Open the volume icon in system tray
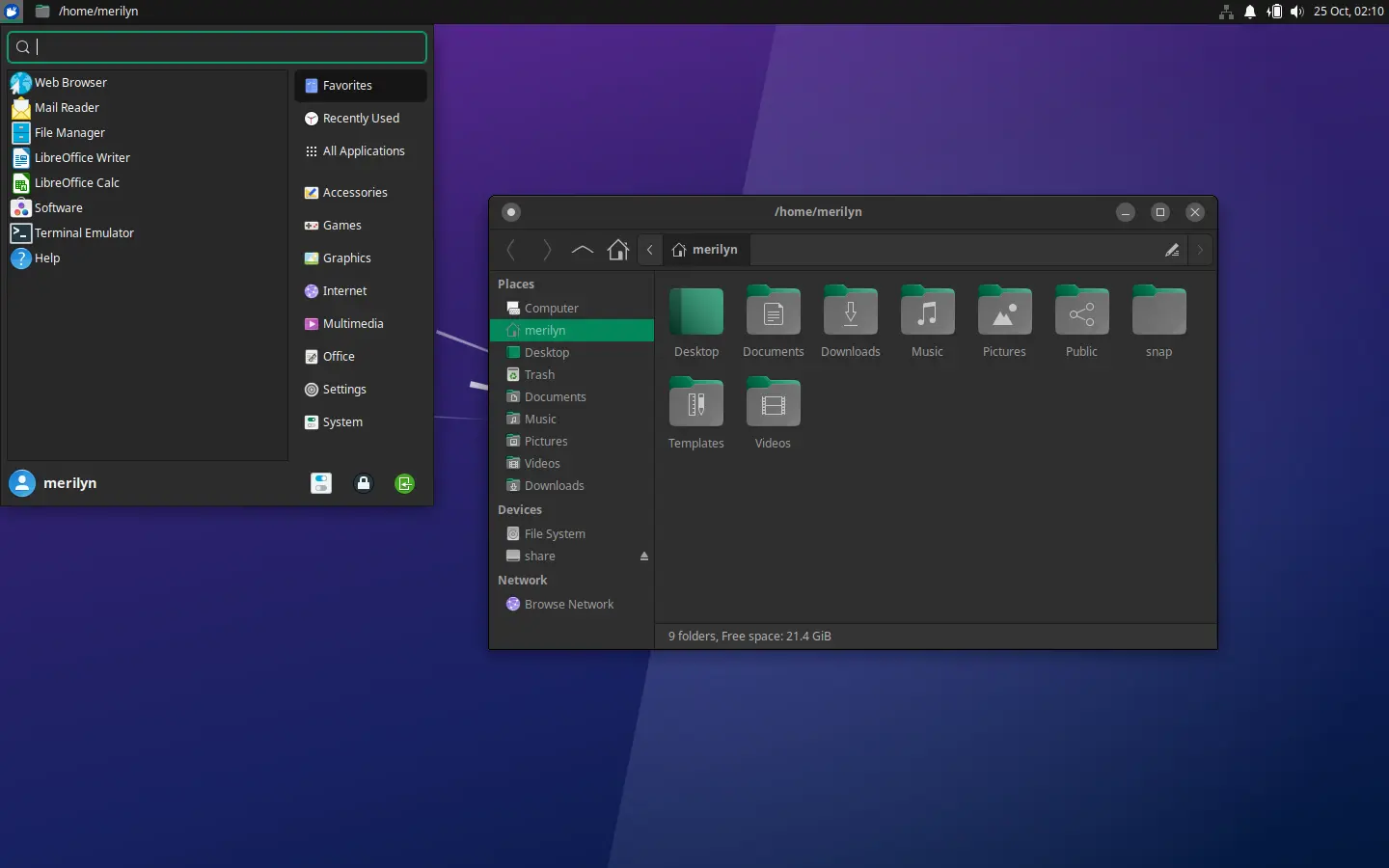Screen dimensions: 1389x868 [1296, 12]
